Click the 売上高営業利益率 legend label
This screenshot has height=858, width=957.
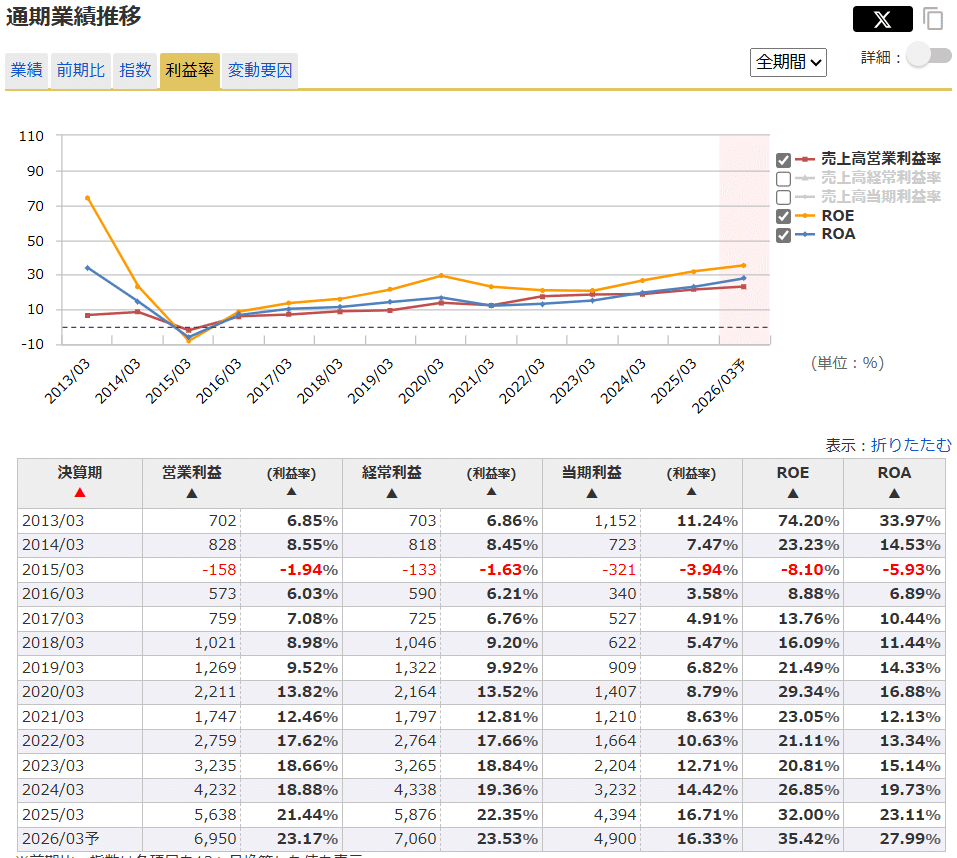coord(881,159)
